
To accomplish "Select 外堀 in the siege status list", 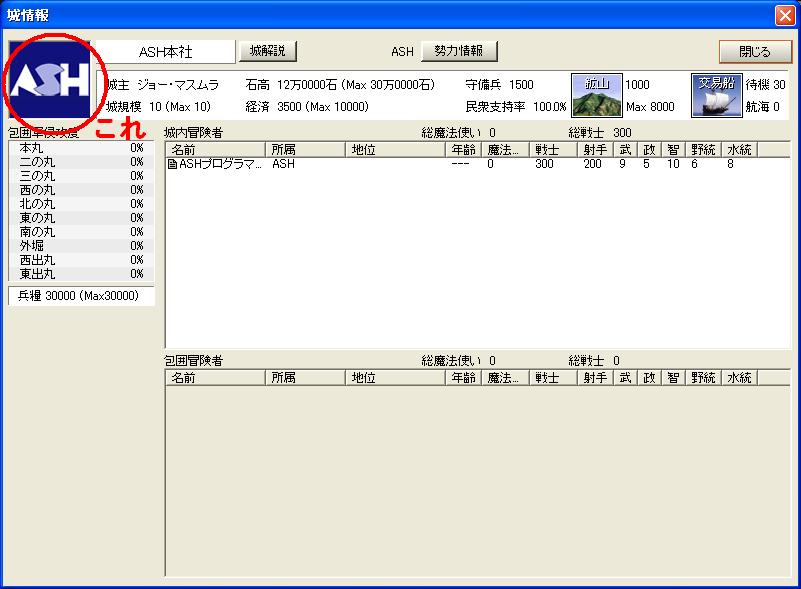I will click(80, 246).
